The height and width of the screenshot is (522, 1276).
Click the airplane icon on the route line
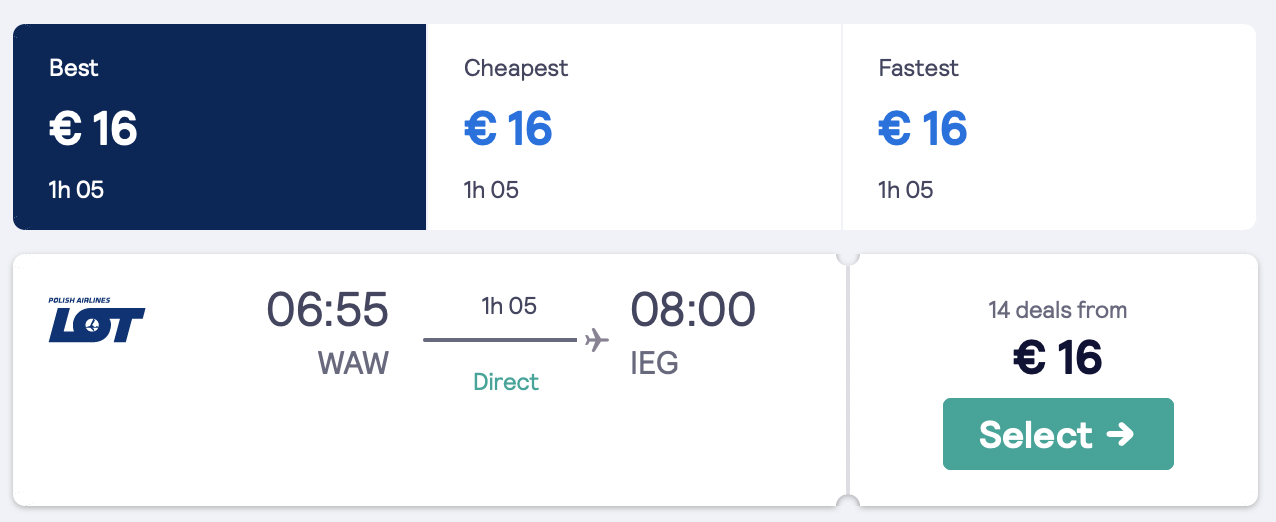click(x=596, y=340)
